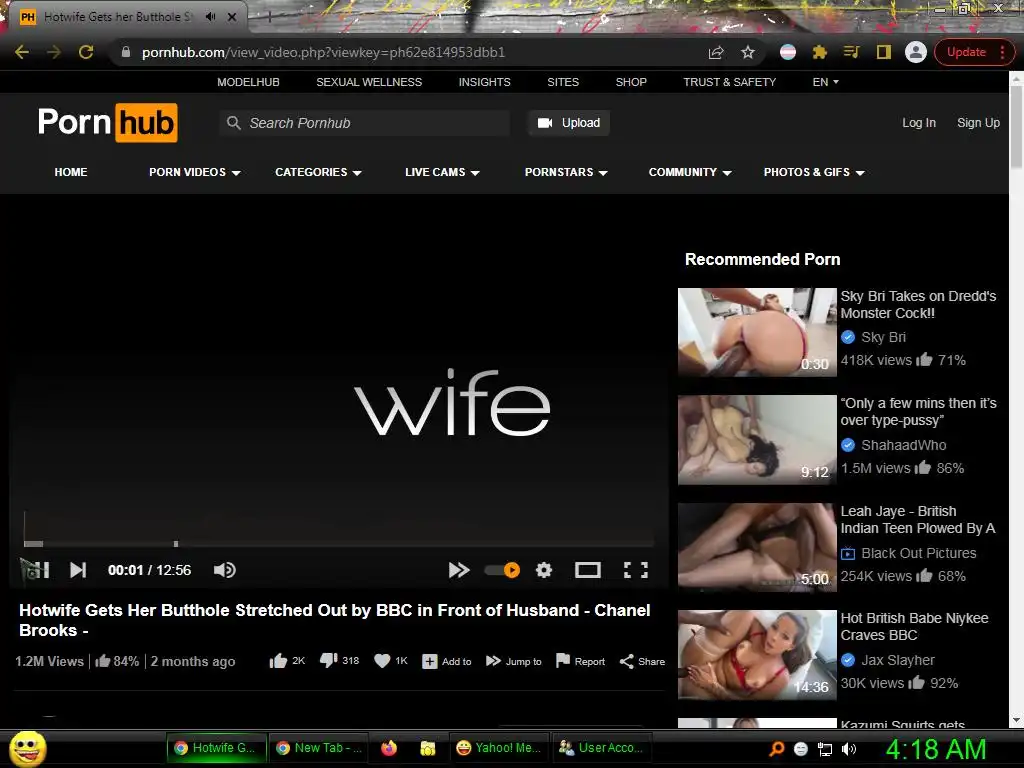Open a new tab with the plus button

pos(269,17)
